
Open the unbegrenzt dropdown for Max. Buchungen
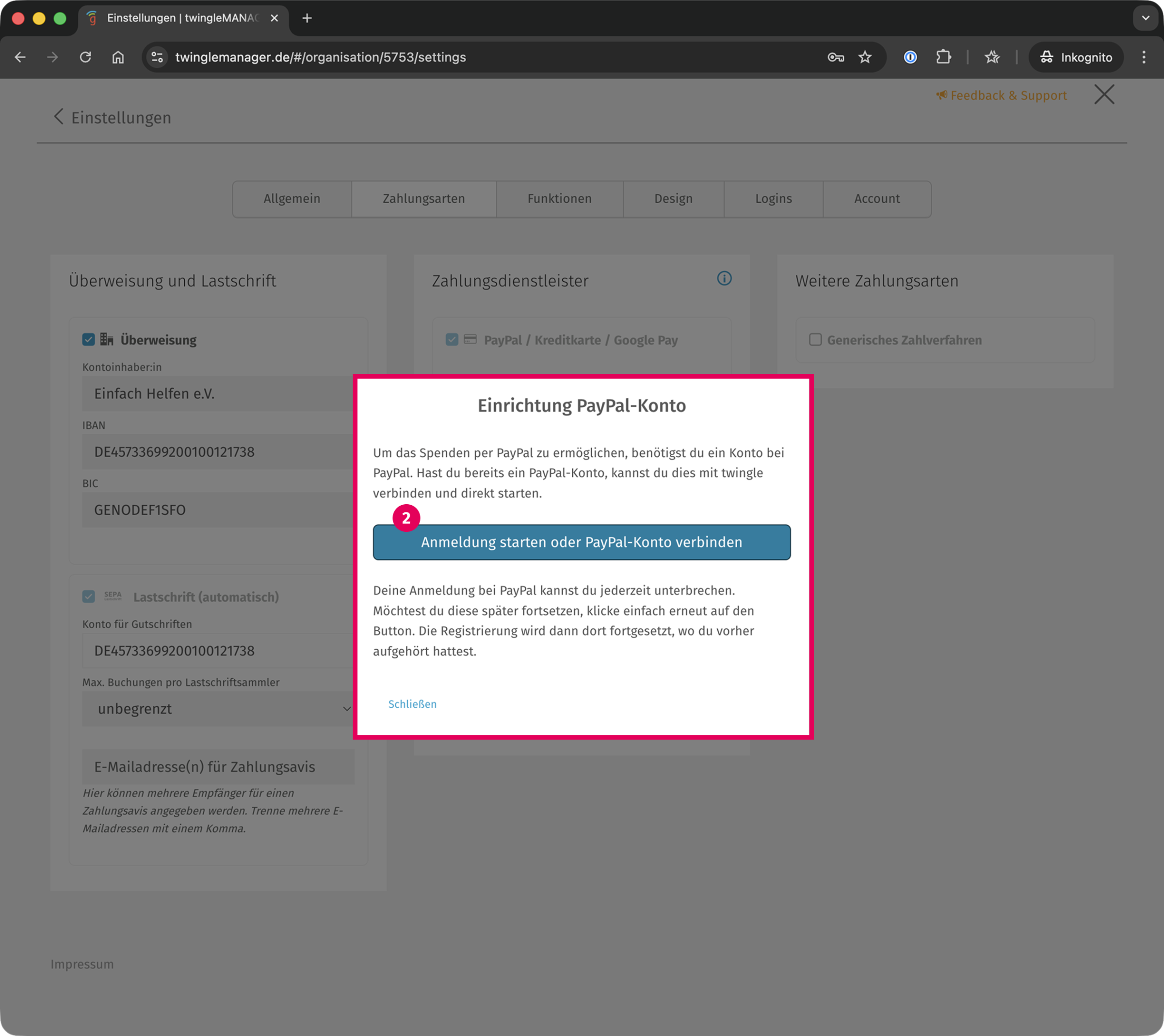pyautogui.click(x=218, y=709)
